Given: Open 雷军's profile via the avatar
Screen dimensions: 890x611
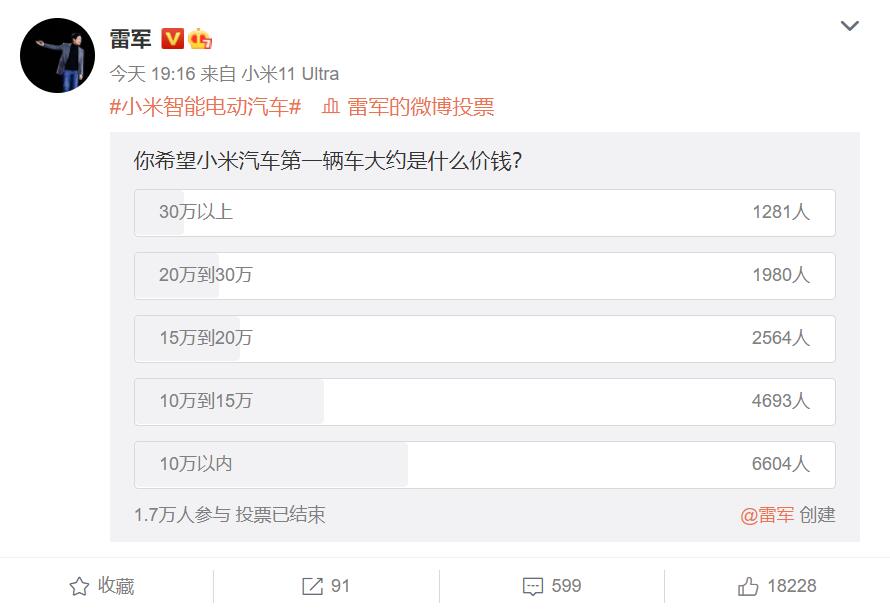Looking at the screenshot, I should pyautogui.click(x=57, y=56).
